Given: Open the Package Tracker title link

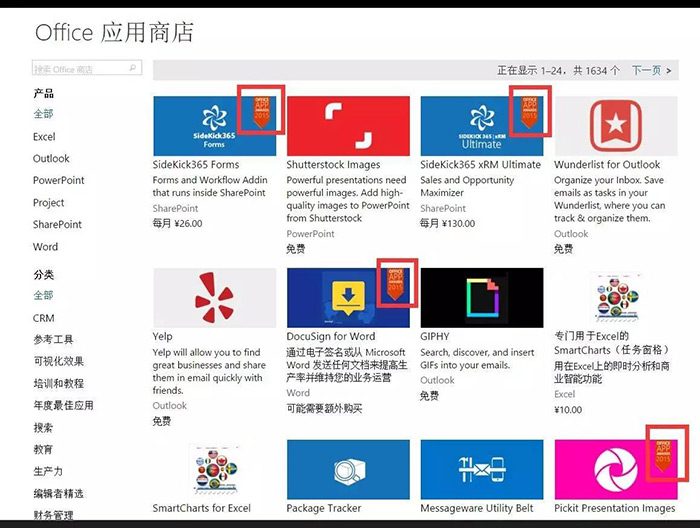Looking at the screenshot, I should 324,508.
